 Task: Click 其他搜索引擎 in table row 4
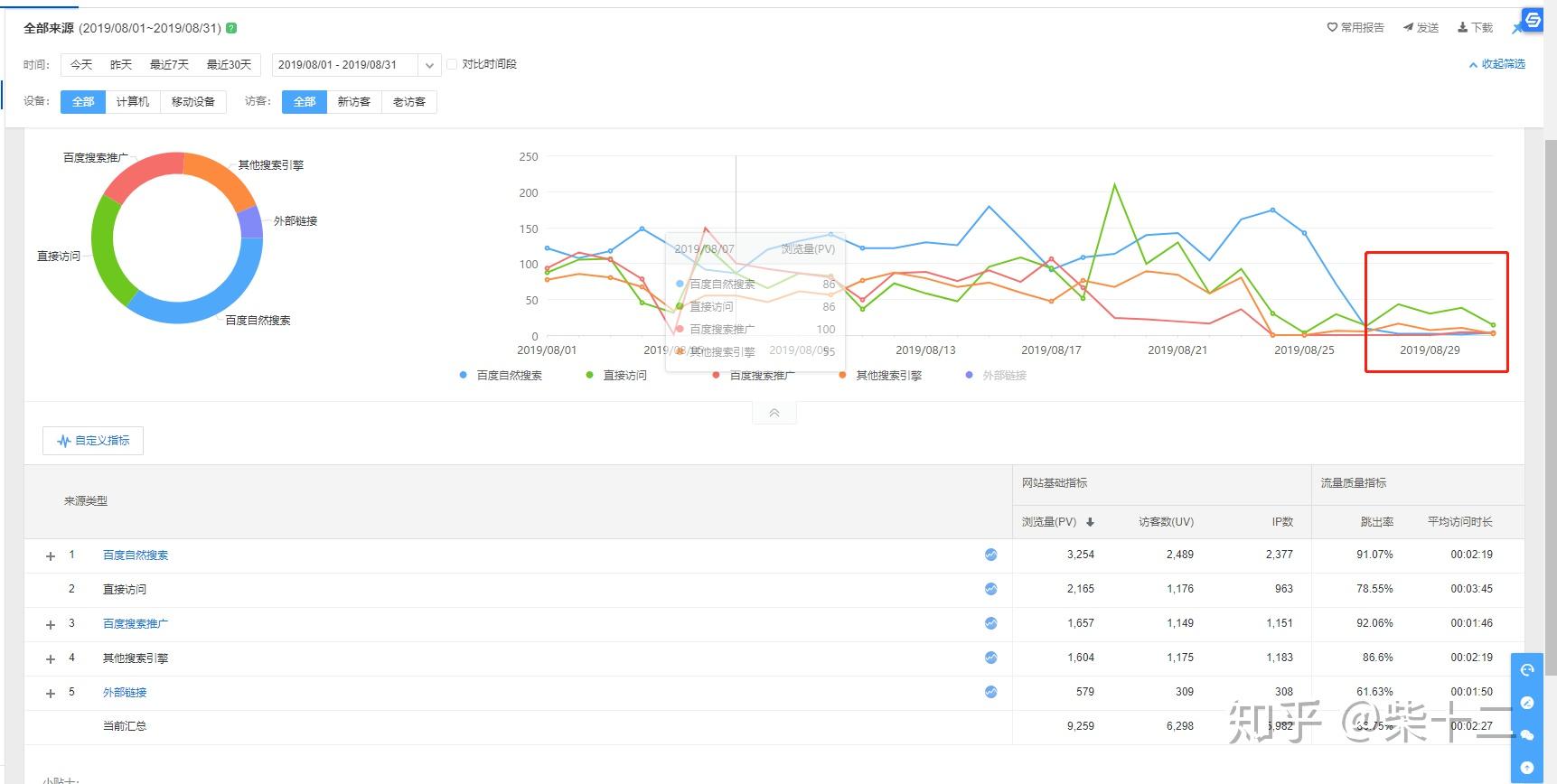tap(136, 658)
